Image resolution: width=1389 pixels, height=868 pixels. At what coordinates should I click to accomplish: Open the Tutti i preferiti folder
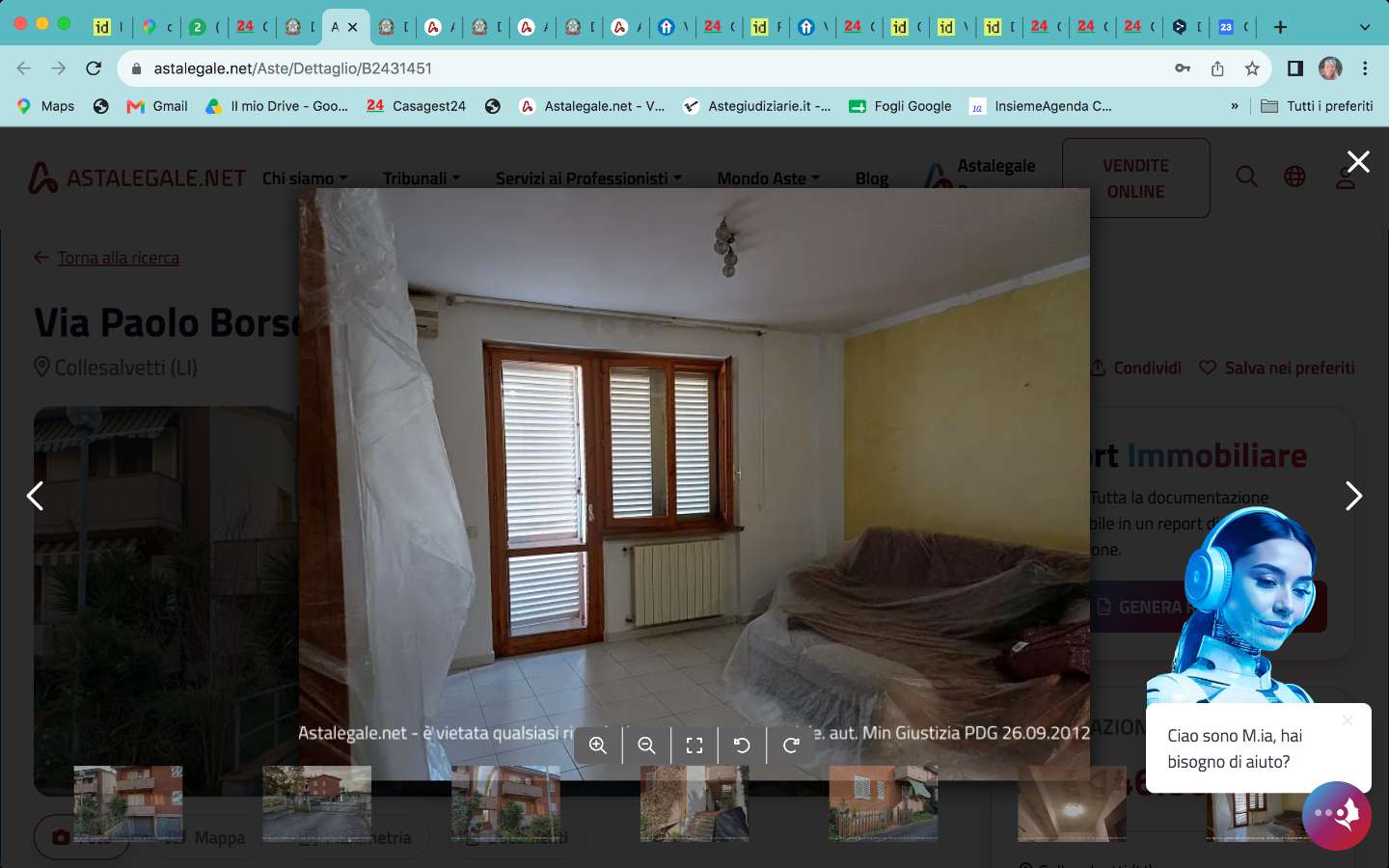point(1317,106)
